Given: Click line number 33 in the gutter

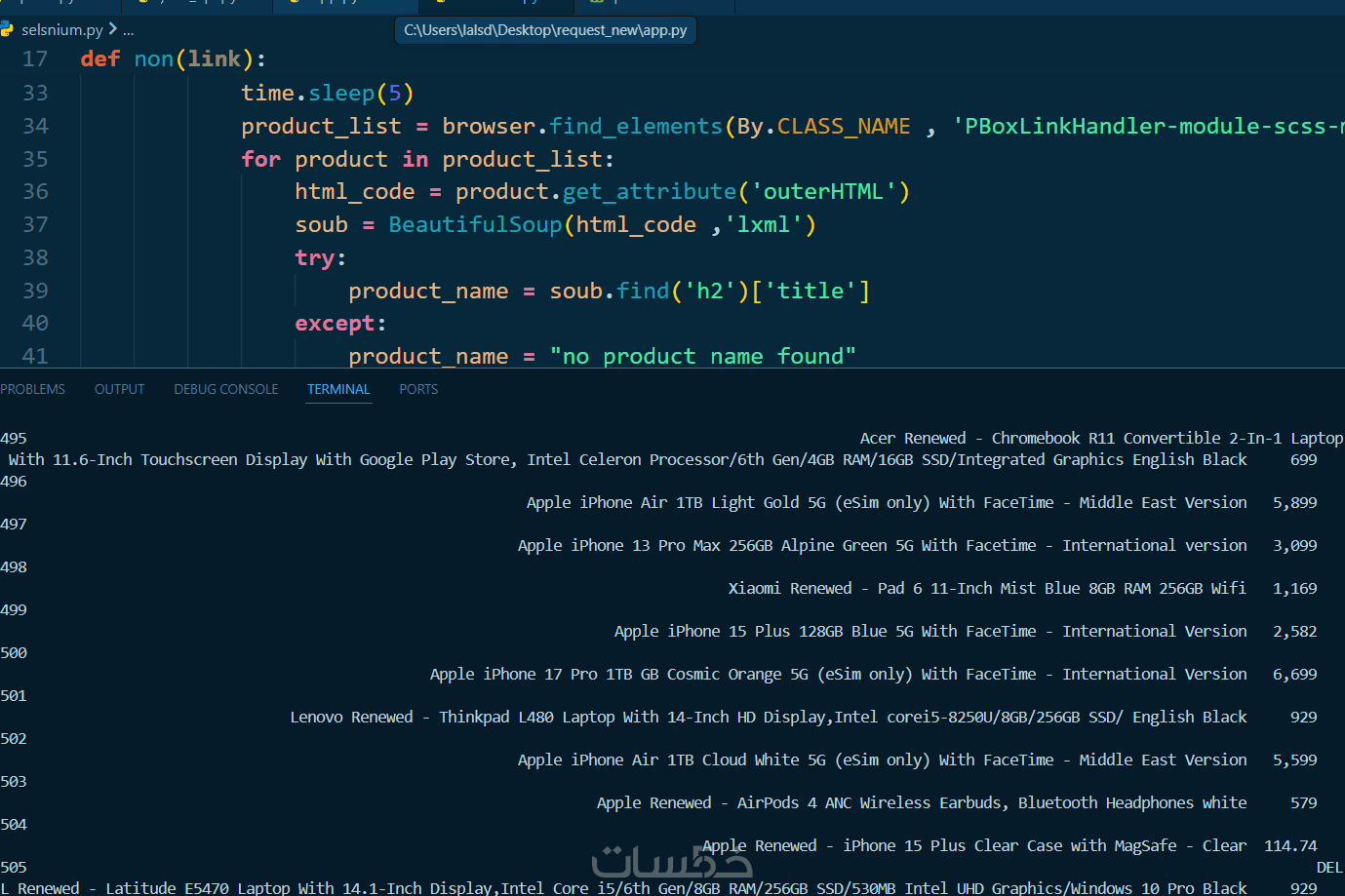Looking at the screenshot, I should [x=35, y=94].
